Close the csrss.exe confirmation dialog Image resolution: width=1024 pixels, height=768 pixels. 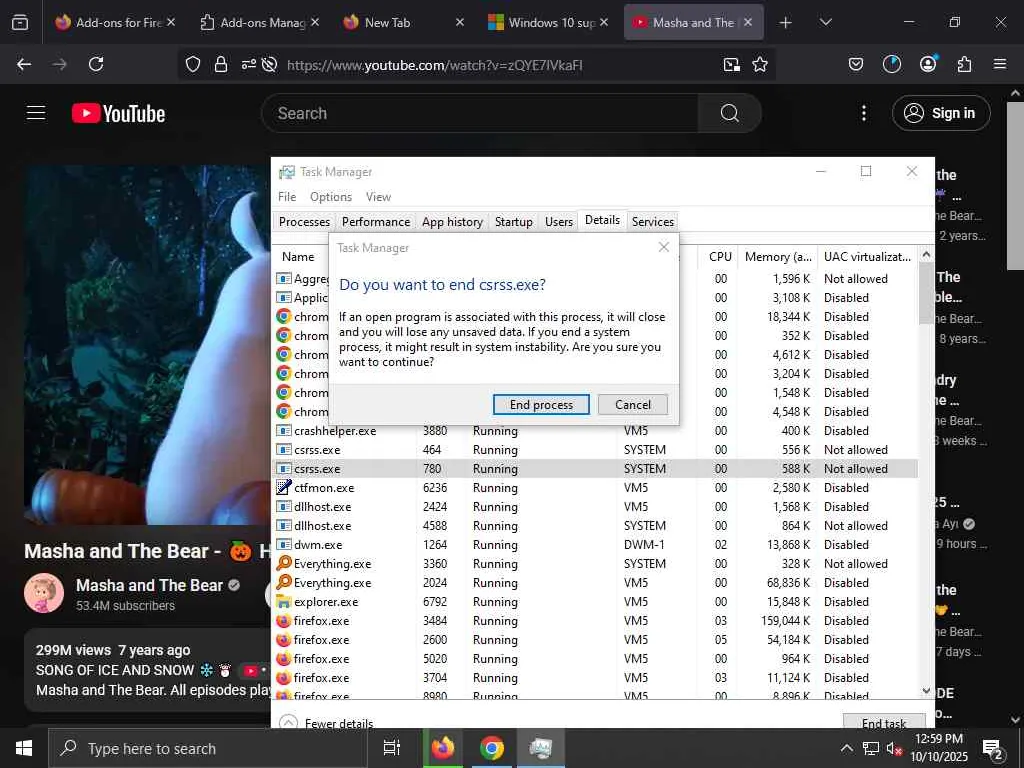click(664, 247)
